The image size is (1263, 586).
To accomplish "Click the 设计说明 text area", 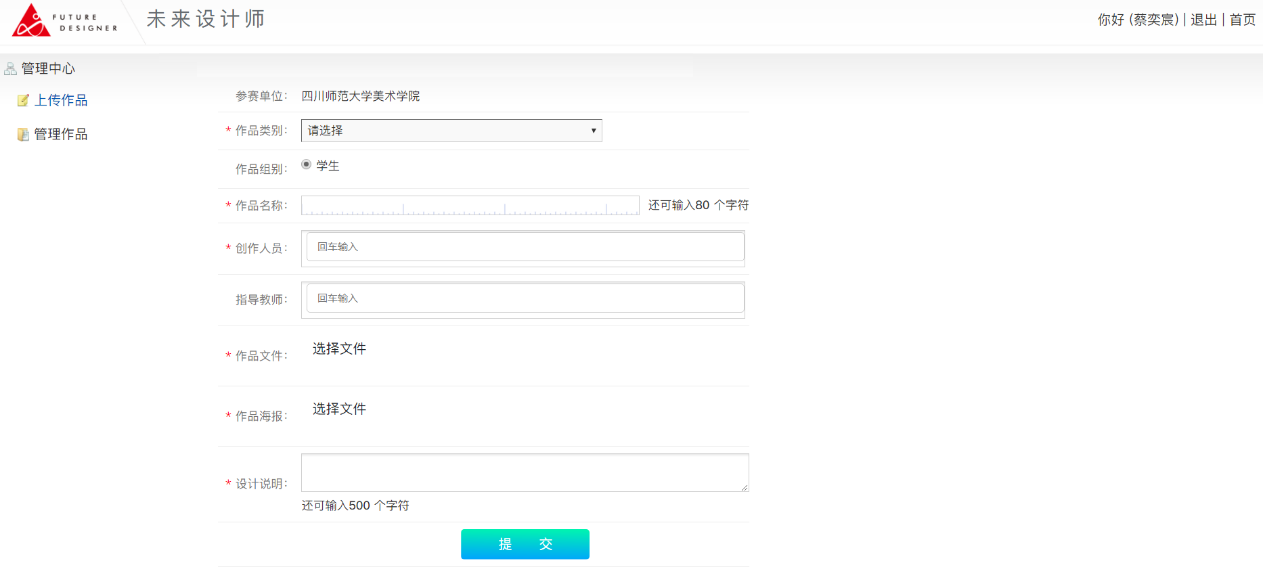I will 525,473.
